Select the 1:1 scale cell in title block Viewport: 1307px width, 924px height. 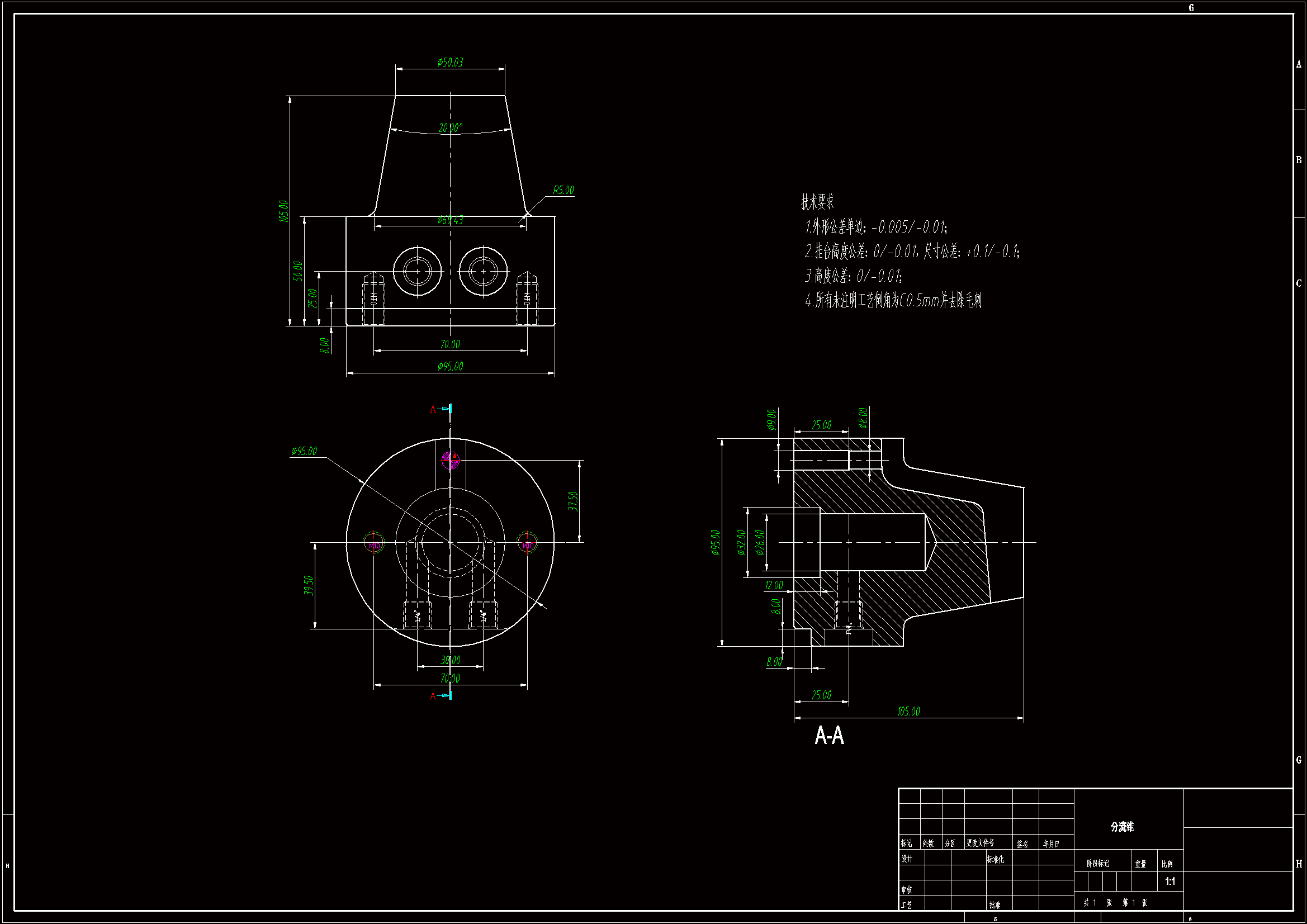1170,882
